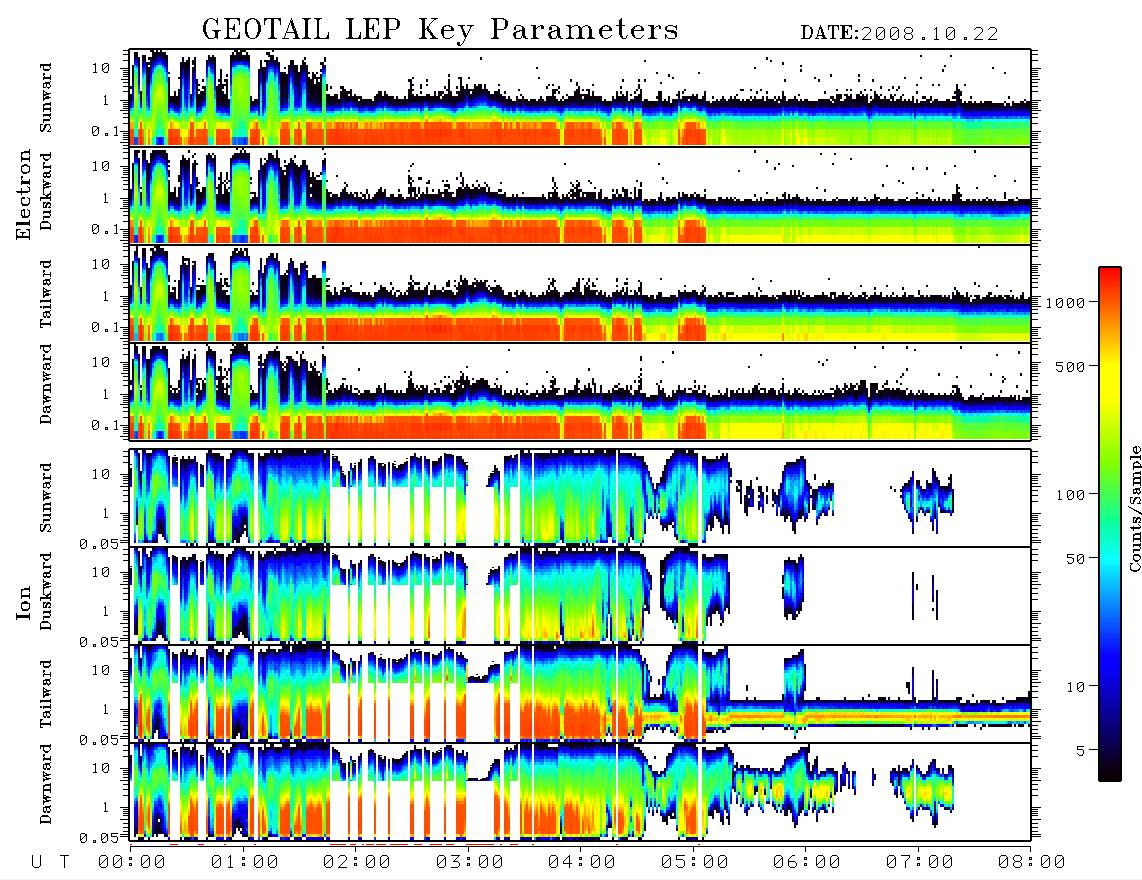
Task: Click the 01:00 time tick label
Action: (x=245, y=862)
